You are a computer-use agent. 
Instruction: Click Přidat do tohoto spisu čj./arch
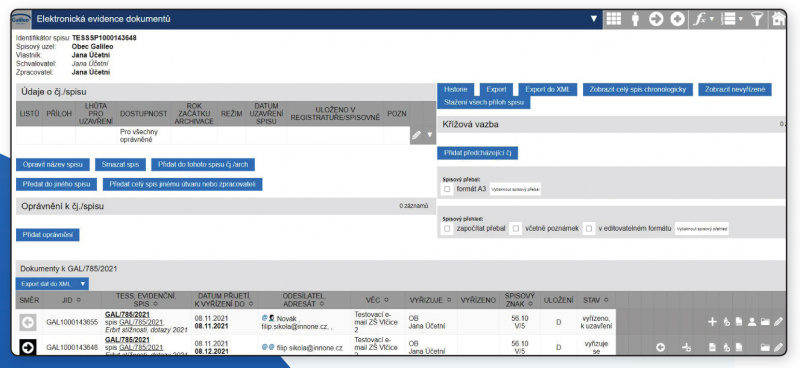point(203,164)
